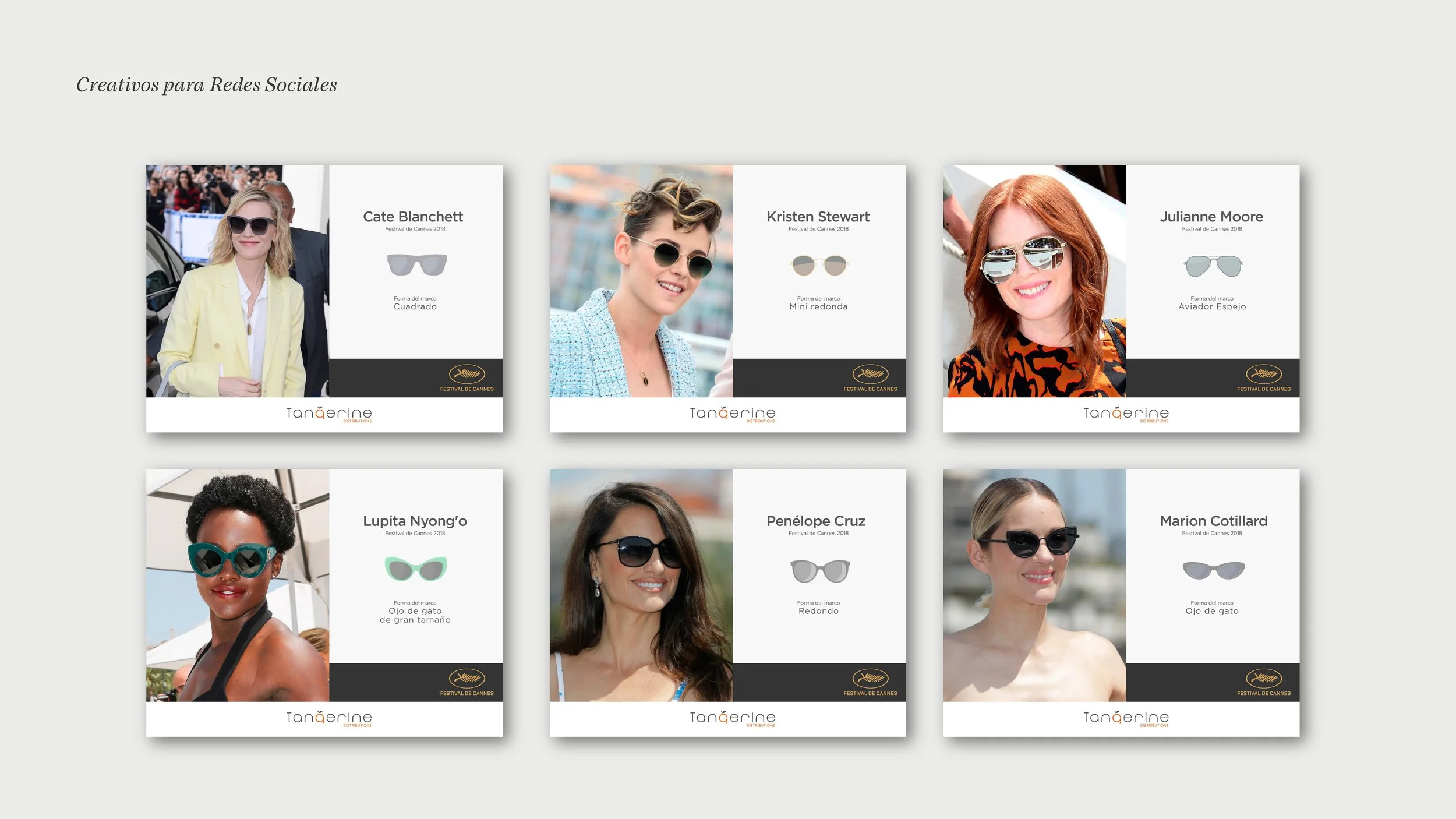The height and width of the screenshot is (819, 1456).
Task: Click the gray cat-eye glasses icon for Ojo de gato
Action: click(x=1213, y=570)
